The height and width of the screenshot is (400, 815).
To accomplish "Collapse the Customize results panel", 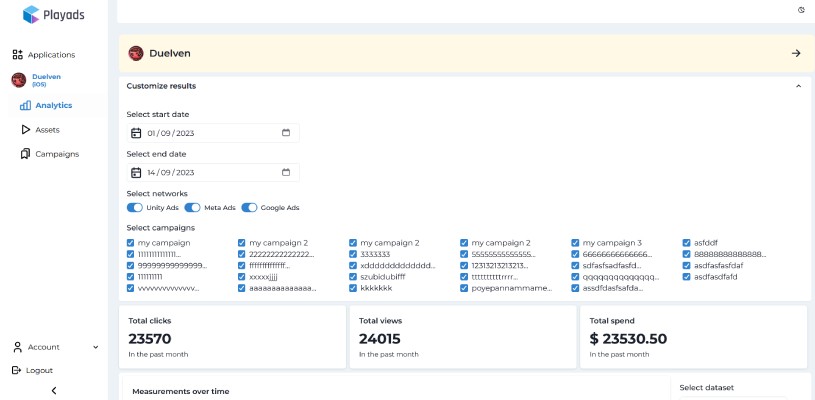I will (x=798, y=86).
